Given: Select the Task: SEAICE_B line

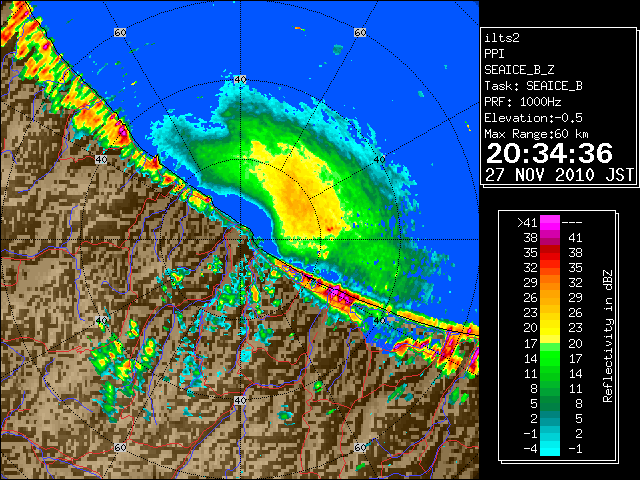Looking at the screenshot, I should pyautogui.click(x=533, y=86).
